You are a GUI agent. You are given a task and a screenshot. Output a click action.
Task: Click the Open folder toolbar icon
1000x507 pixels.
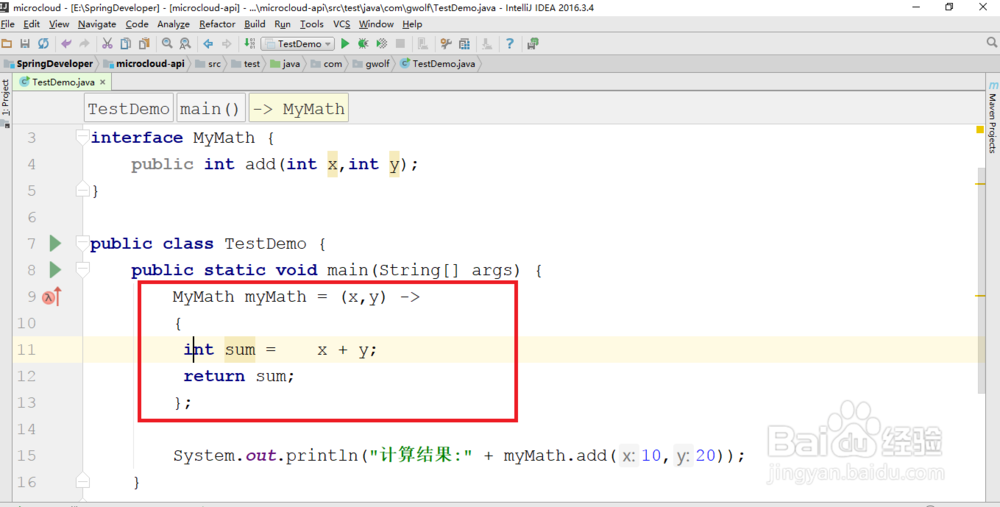coord(7,43)
